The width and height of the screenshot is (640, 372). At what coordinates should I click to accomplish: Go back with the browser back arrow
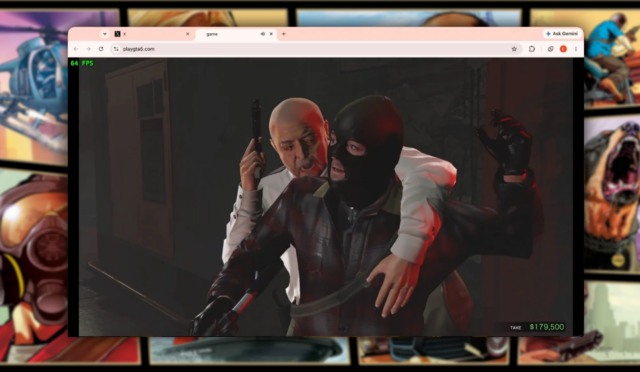tap(76, 49)
